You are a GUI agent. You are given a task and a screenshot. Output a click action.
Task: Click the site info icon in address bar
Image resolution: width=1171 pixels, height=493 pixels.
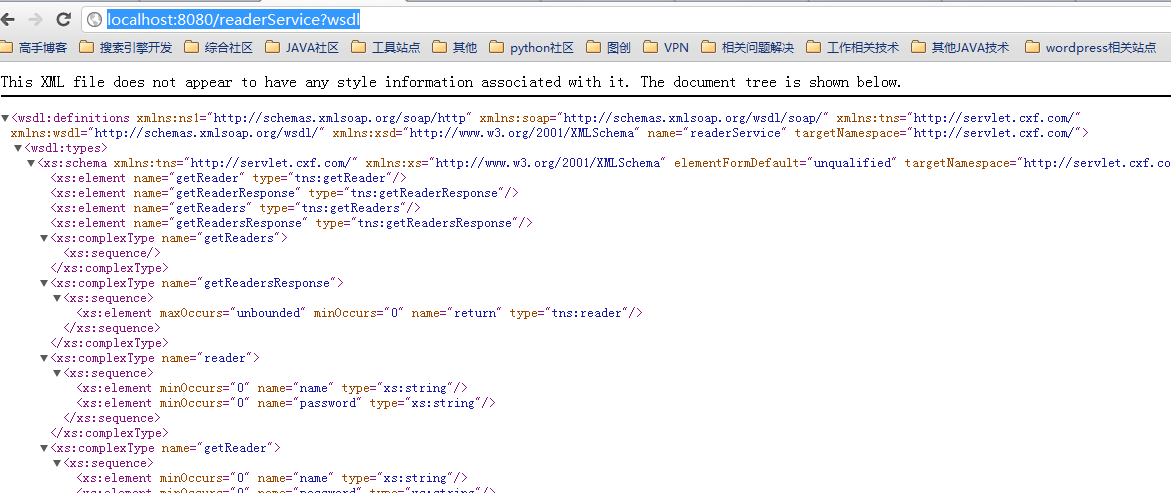[x=95, y=19]
